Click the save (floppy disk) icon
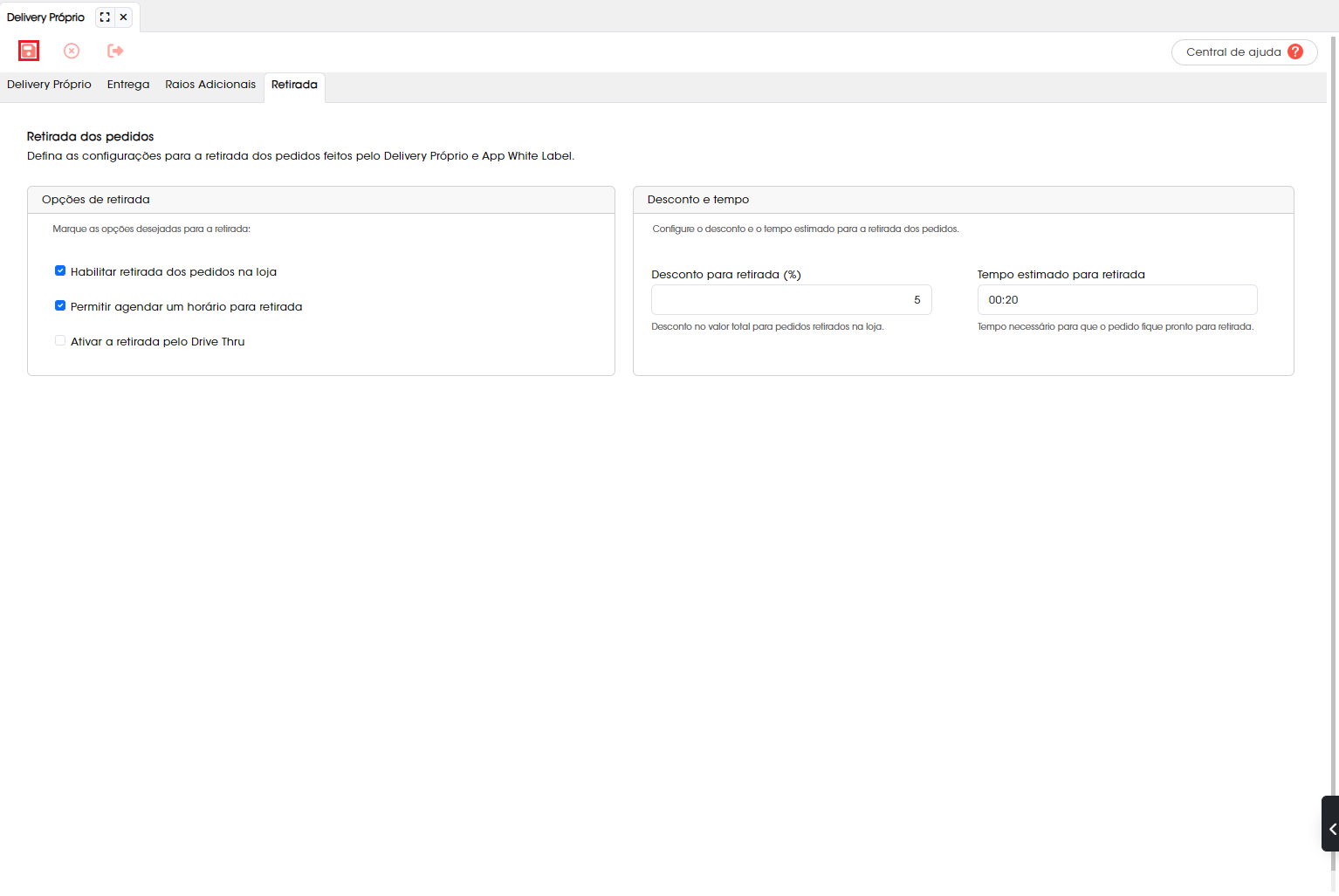This screenshot has height=896, width=1339. (x=29, y=51)
